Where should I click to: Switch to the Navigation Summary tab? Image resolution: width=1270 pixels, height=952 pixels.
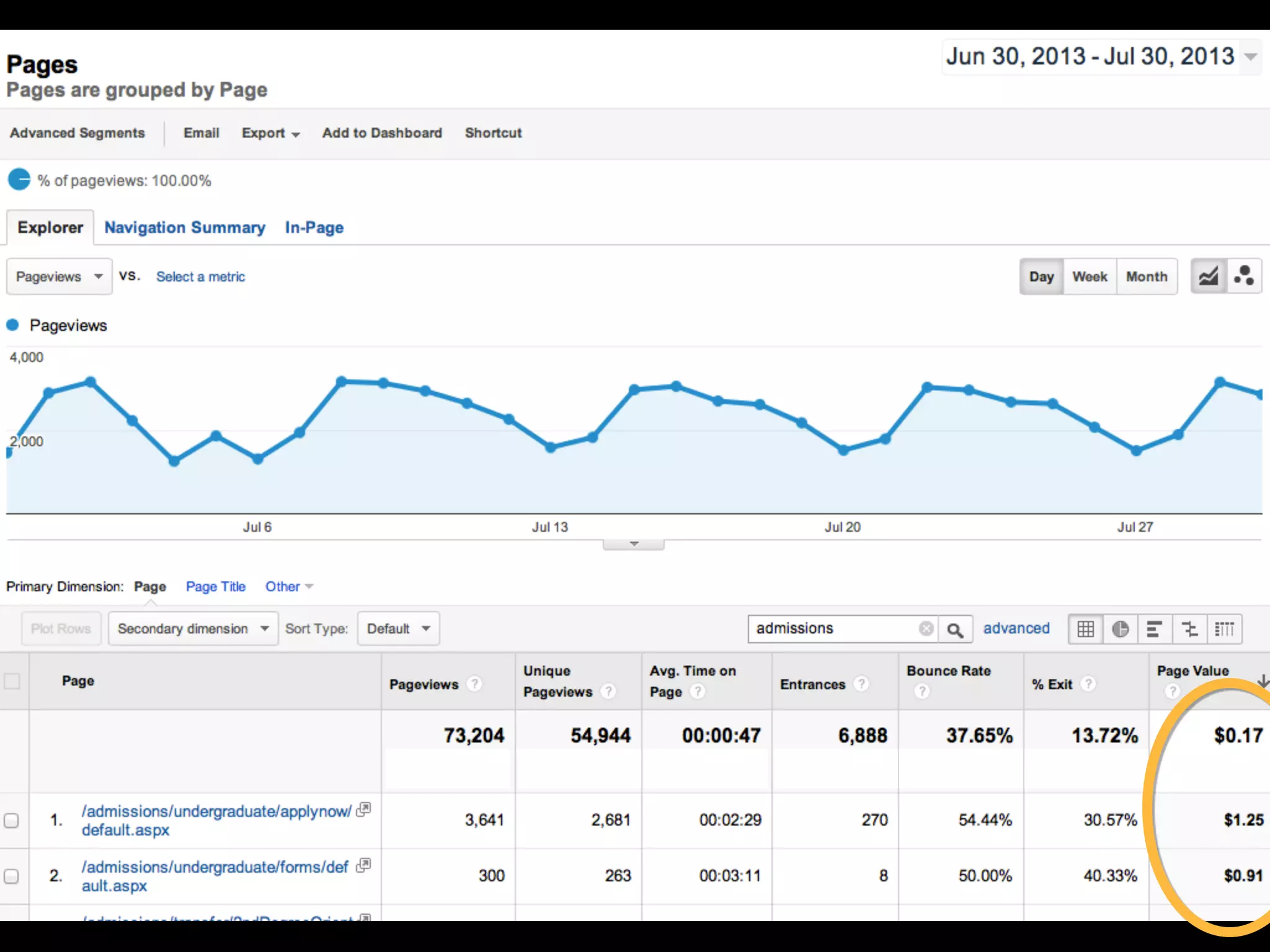[184, 227]
